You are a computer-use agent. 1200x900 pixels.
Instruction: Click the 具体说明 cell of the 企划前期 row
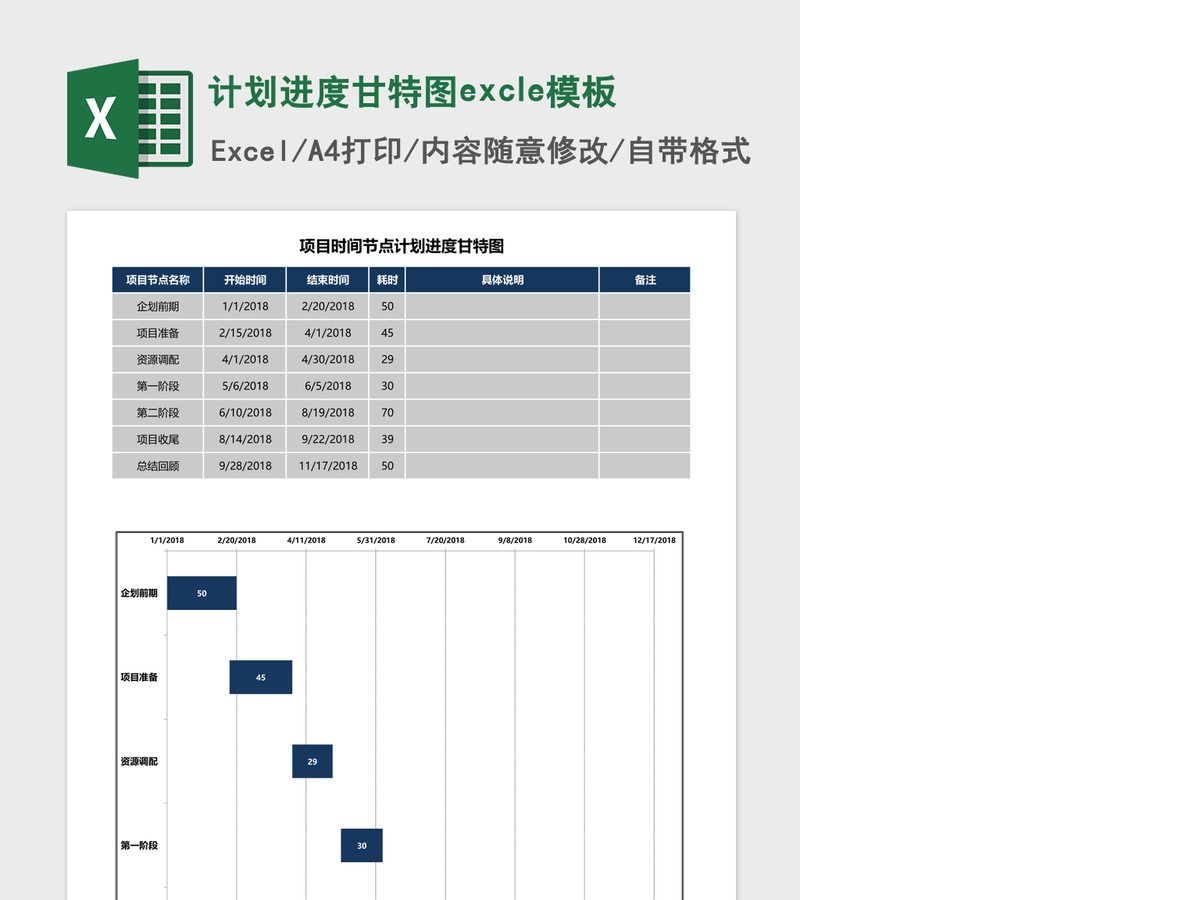502,307
